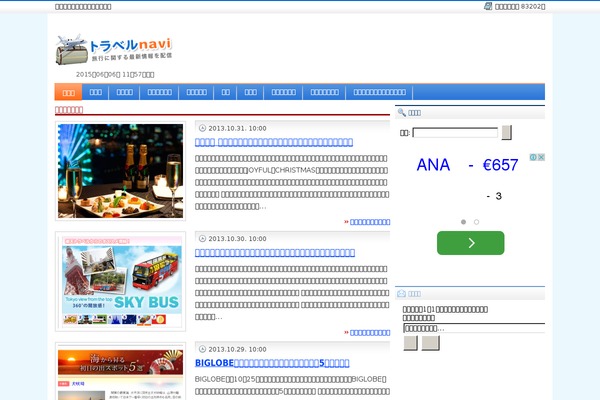The image size is (600, 400).
Task: Focus the newsletter email input field
Action: click(474, 328)
